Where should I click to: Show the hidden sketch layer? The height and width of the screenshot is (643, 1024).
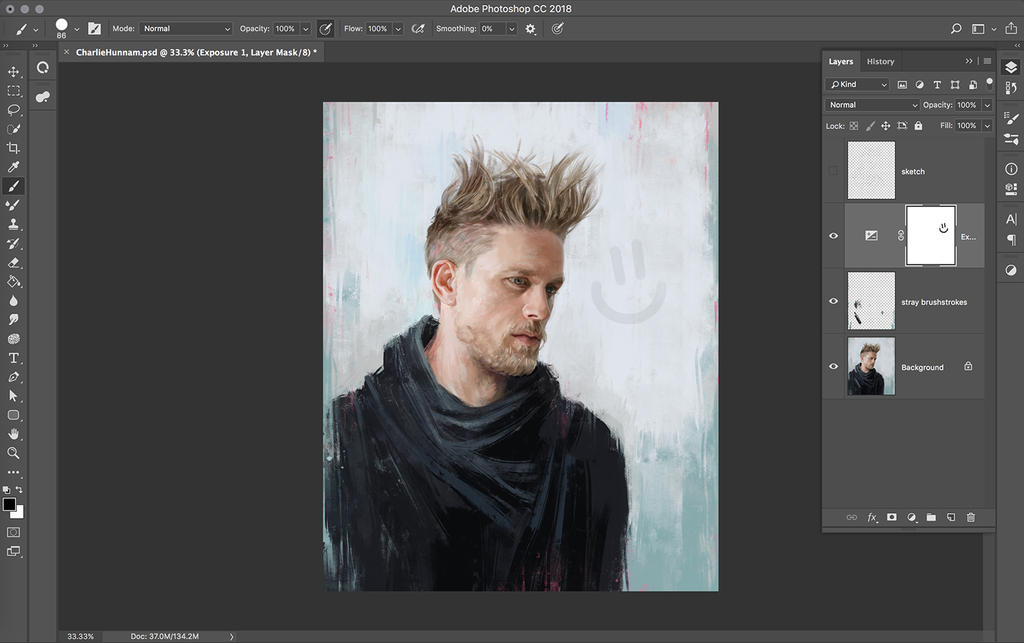833,171
